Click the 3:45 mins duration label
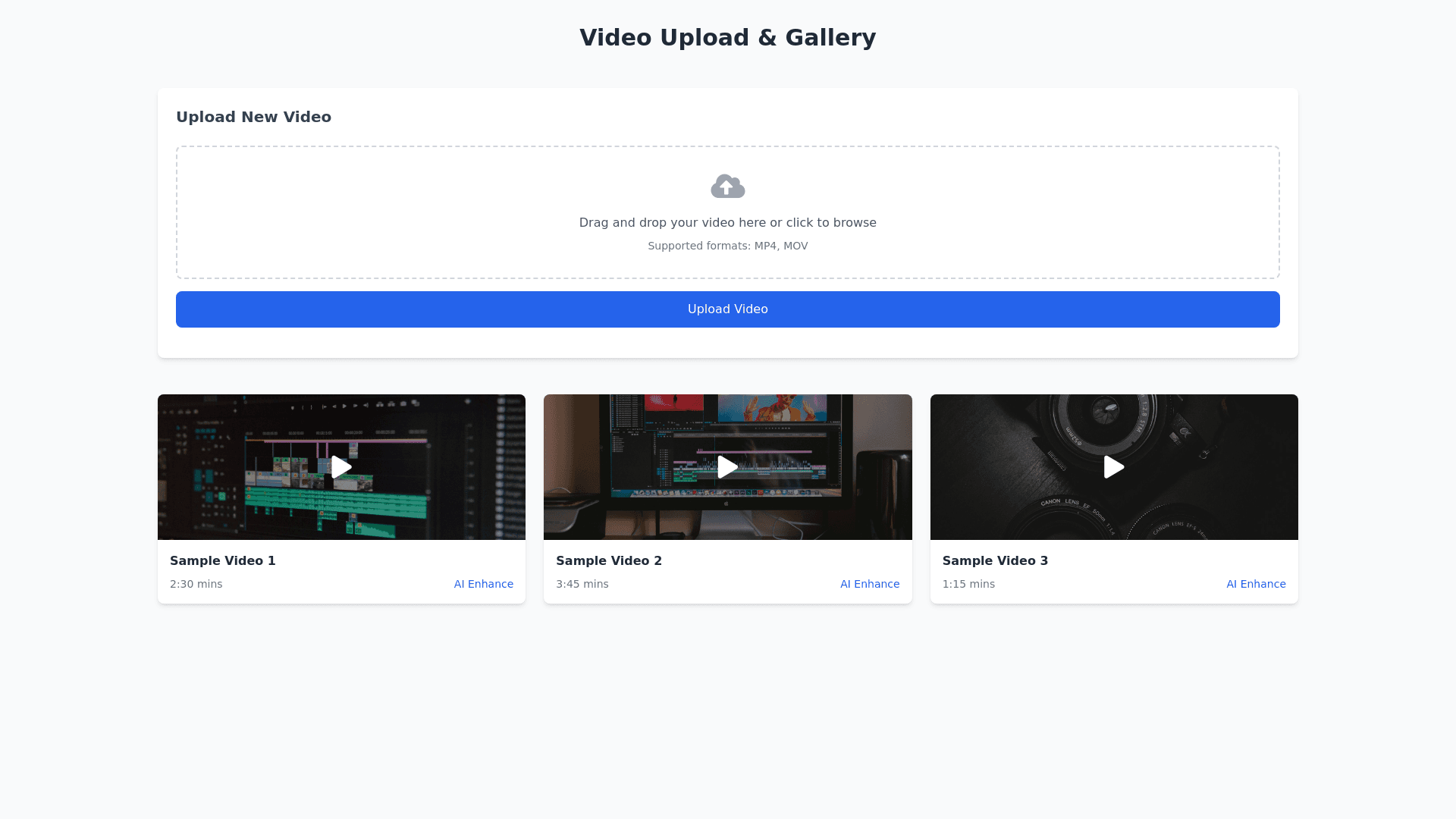The image size is (1456, 819). [x=582, y=584]
